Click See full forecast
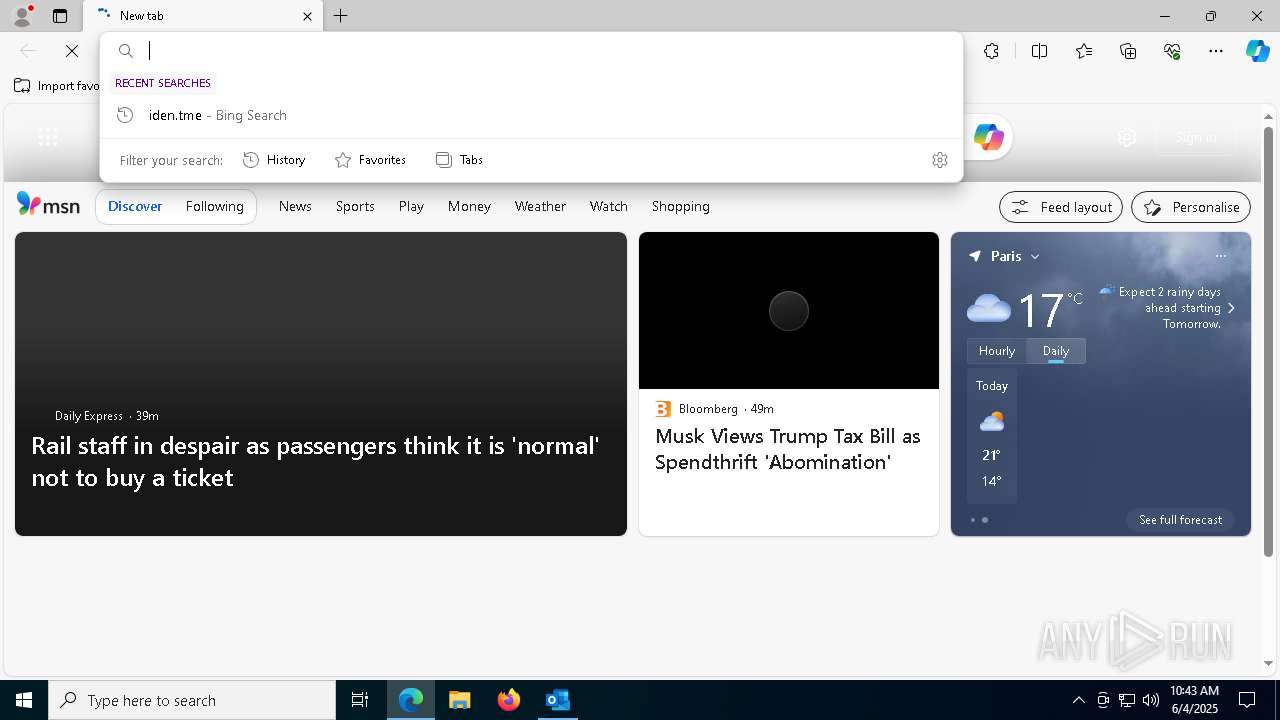 pos(1181,520)
